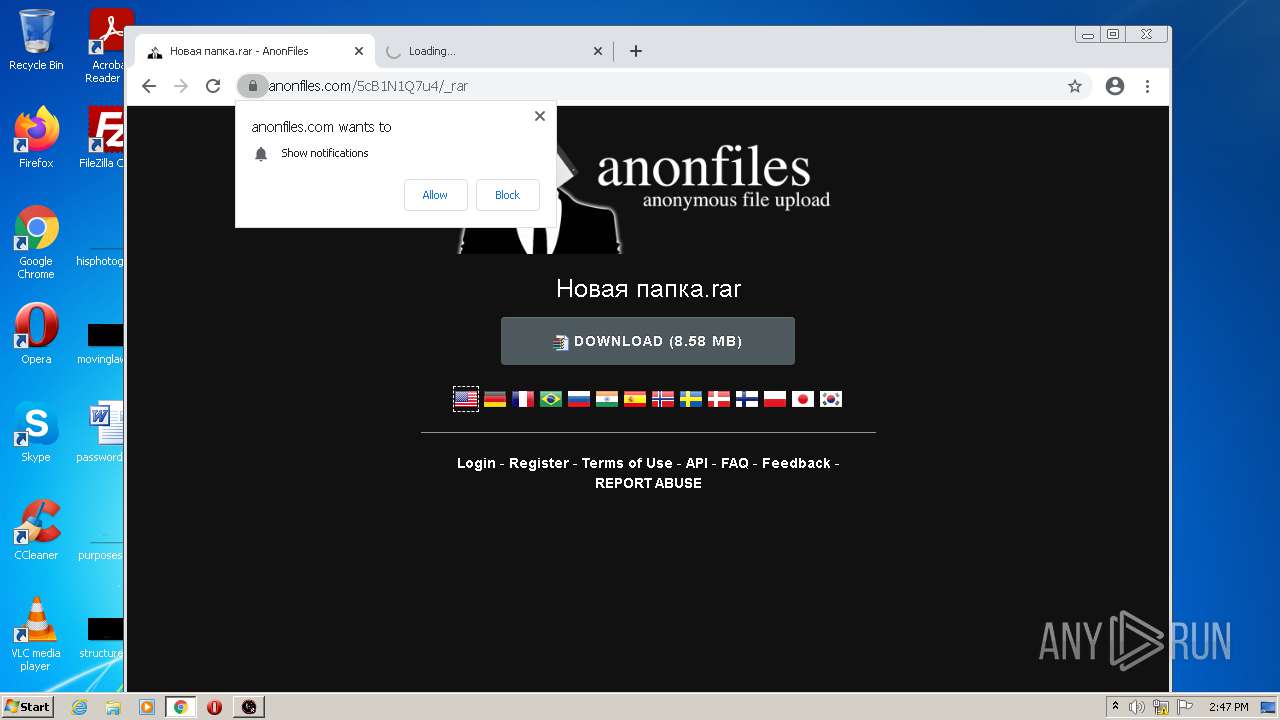The image size is (1280, 720).
Task: Select the Skype desktop shortcut
Action: pyautogui.click(x=36, y=432)
